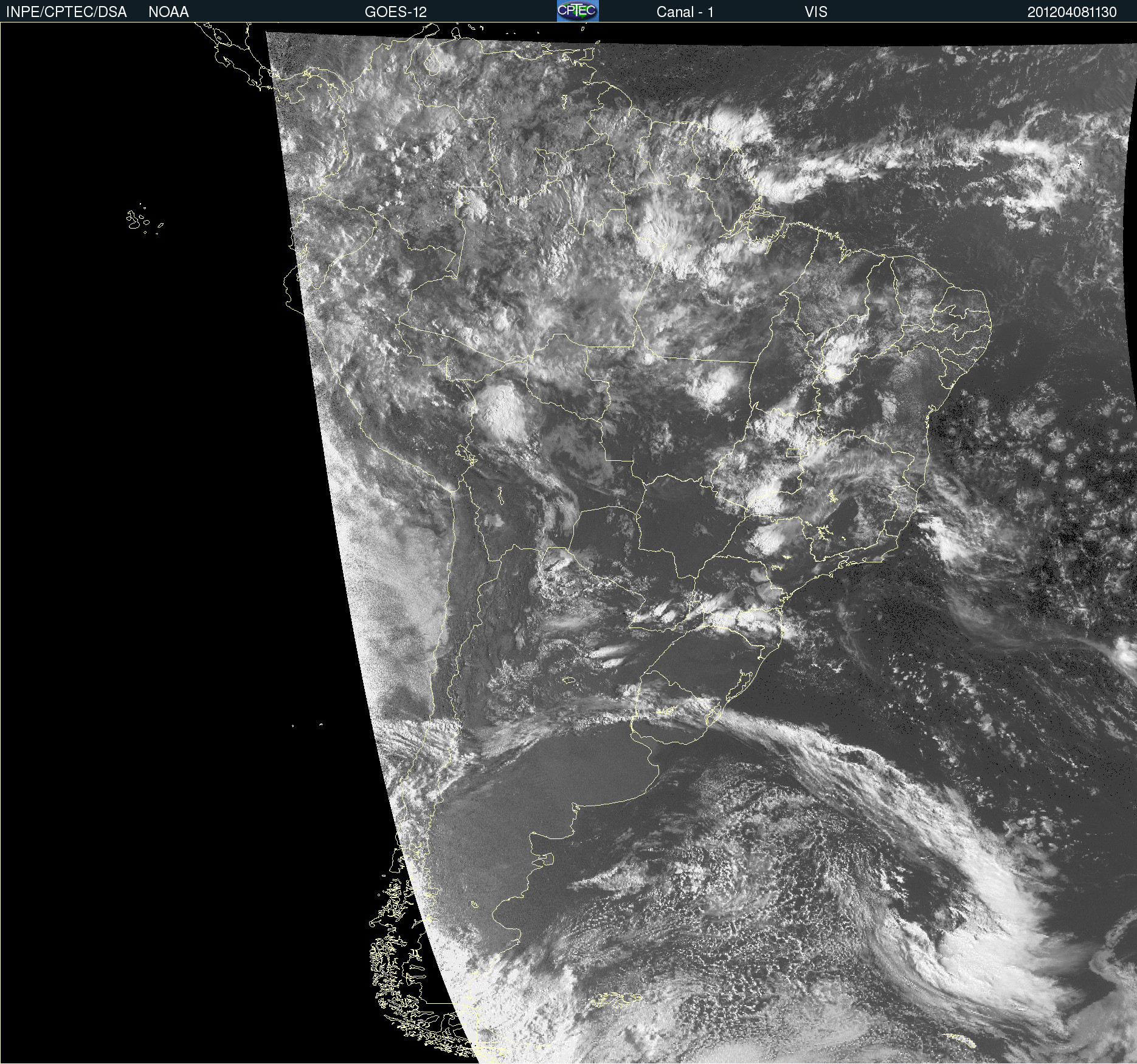Click the Canal - 1 channel label
The image size is (1137, 1064).
685,12
